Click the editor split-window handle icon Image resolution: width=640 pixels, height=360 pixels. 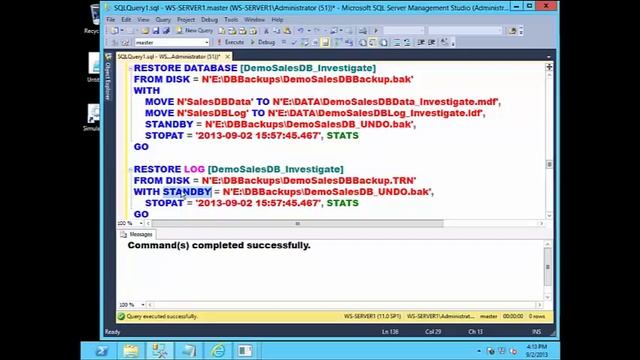(x=549, y=67)
